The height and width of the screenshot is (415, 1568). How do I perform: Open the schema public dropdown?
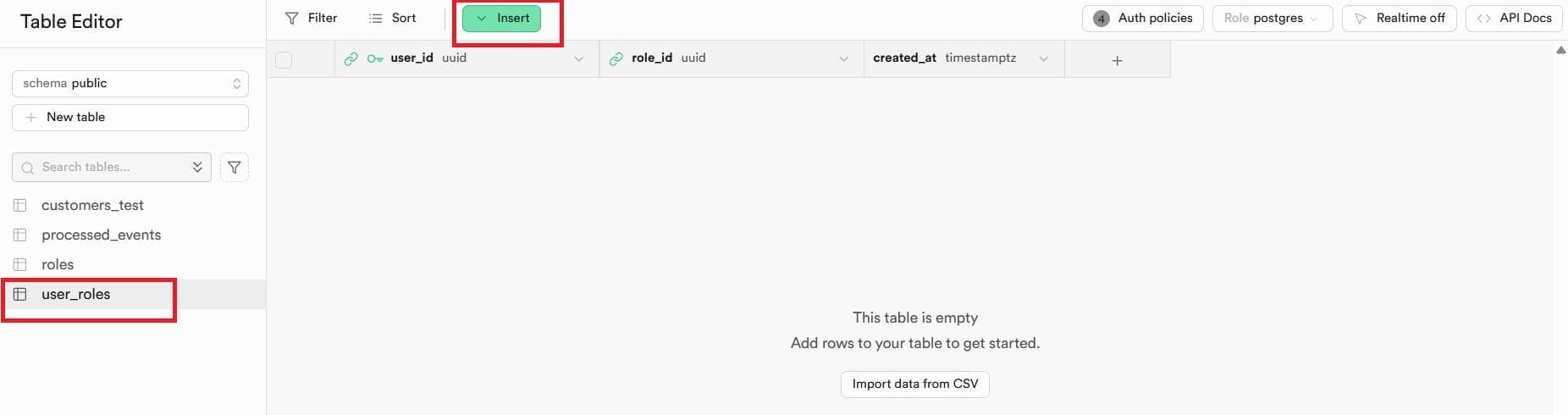coord(130,83)
